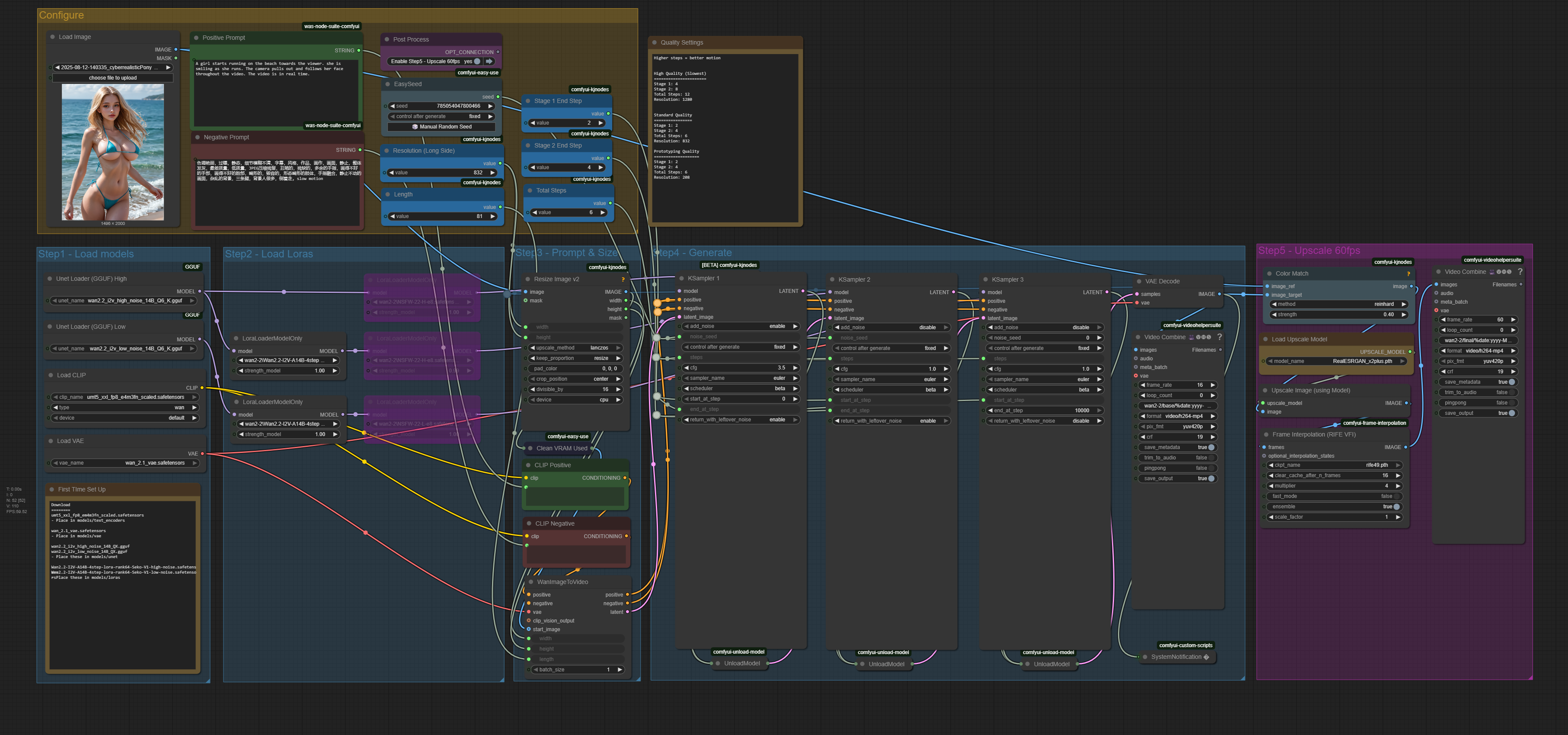
Task: Open the type dropdown in Load CLIP
Action: [x=125, y=408]
